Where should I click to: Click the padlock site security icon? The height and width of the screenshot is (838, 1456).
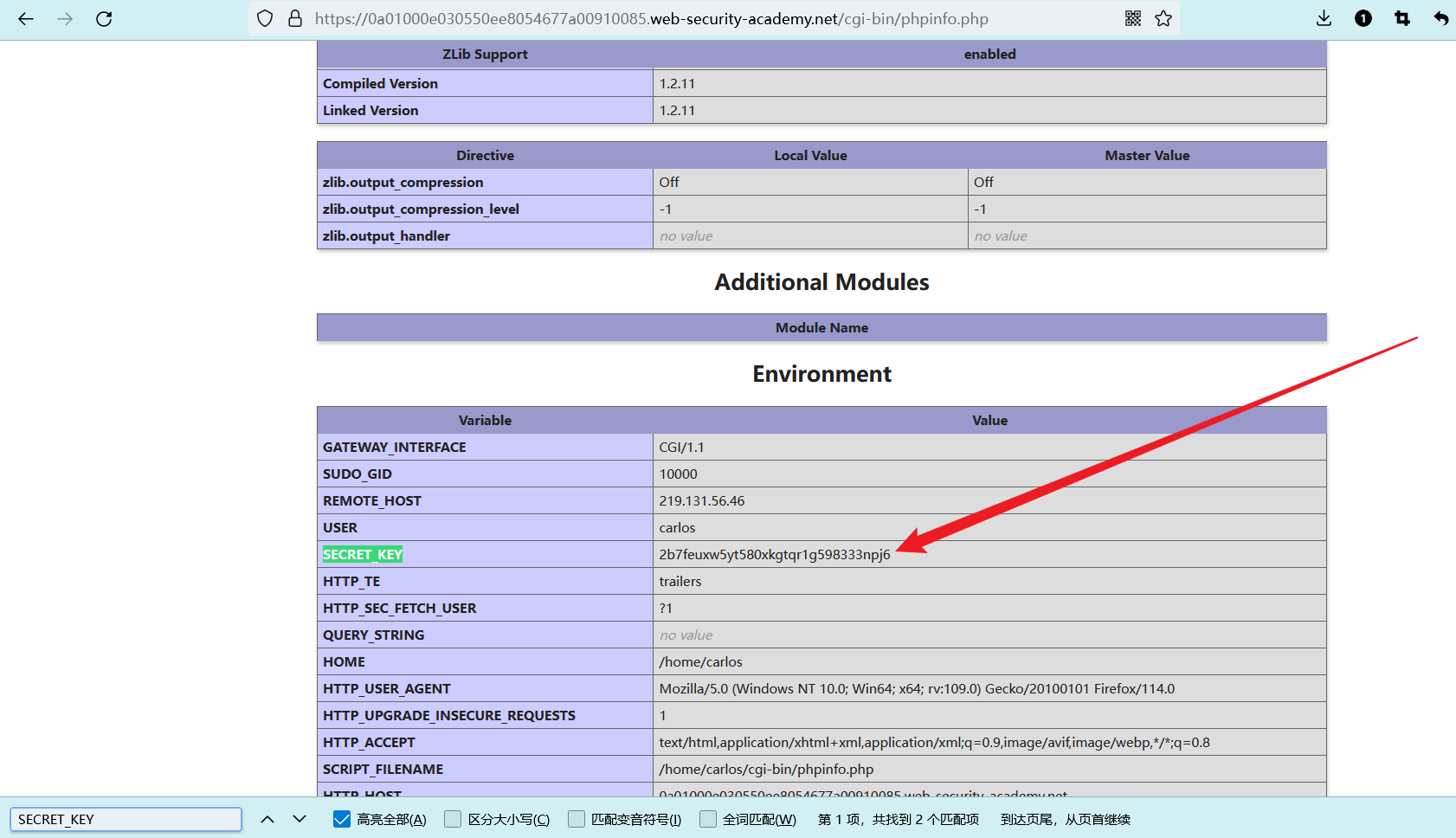click(x=295, y=19)
